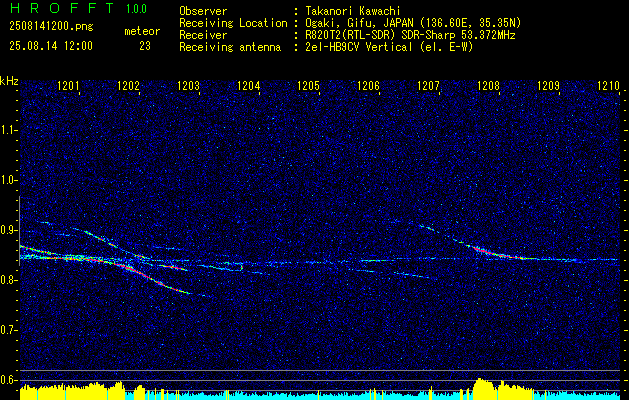Click the meteor count value 23
Image resolution: width=629 pixels, height=400 pixels.
145,46
